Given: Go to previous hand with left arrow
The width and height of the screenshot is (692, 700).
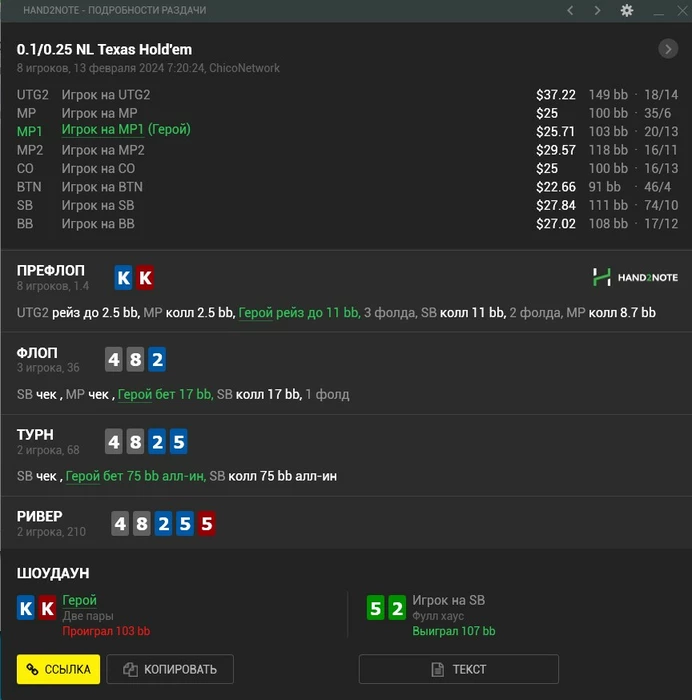Looking at the screenshot, I should (570, 10).
